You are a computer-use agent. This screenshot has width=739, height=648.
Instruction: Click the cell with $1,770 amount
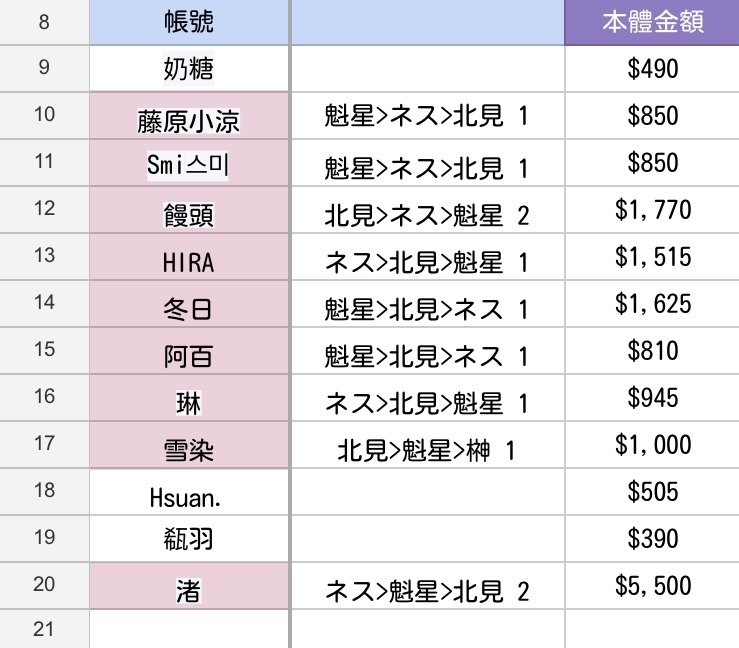click(652, 210)
